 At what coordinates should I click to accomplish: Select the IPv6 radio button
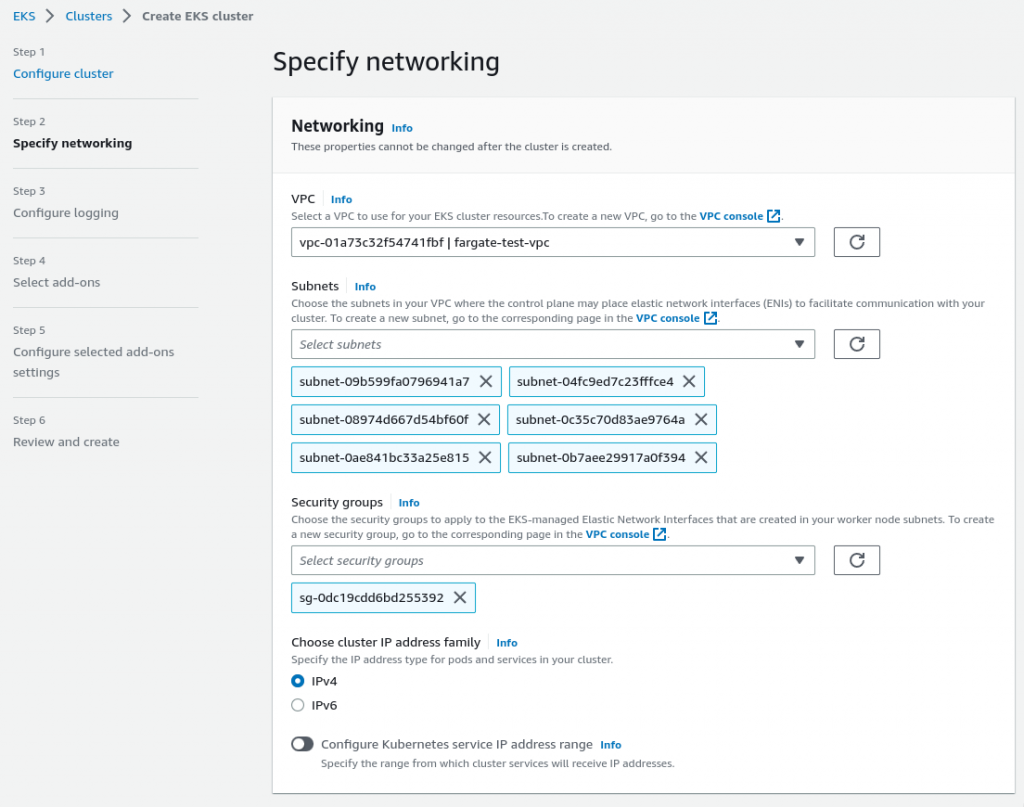click(297, 703)
